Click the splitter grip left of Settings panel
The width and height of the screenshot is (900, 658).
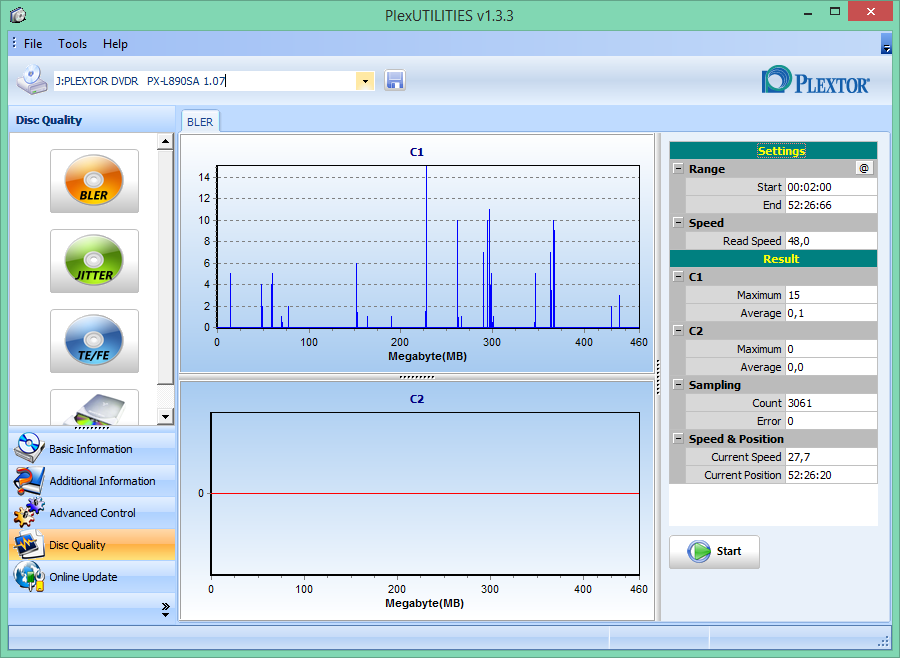point(658,377)
